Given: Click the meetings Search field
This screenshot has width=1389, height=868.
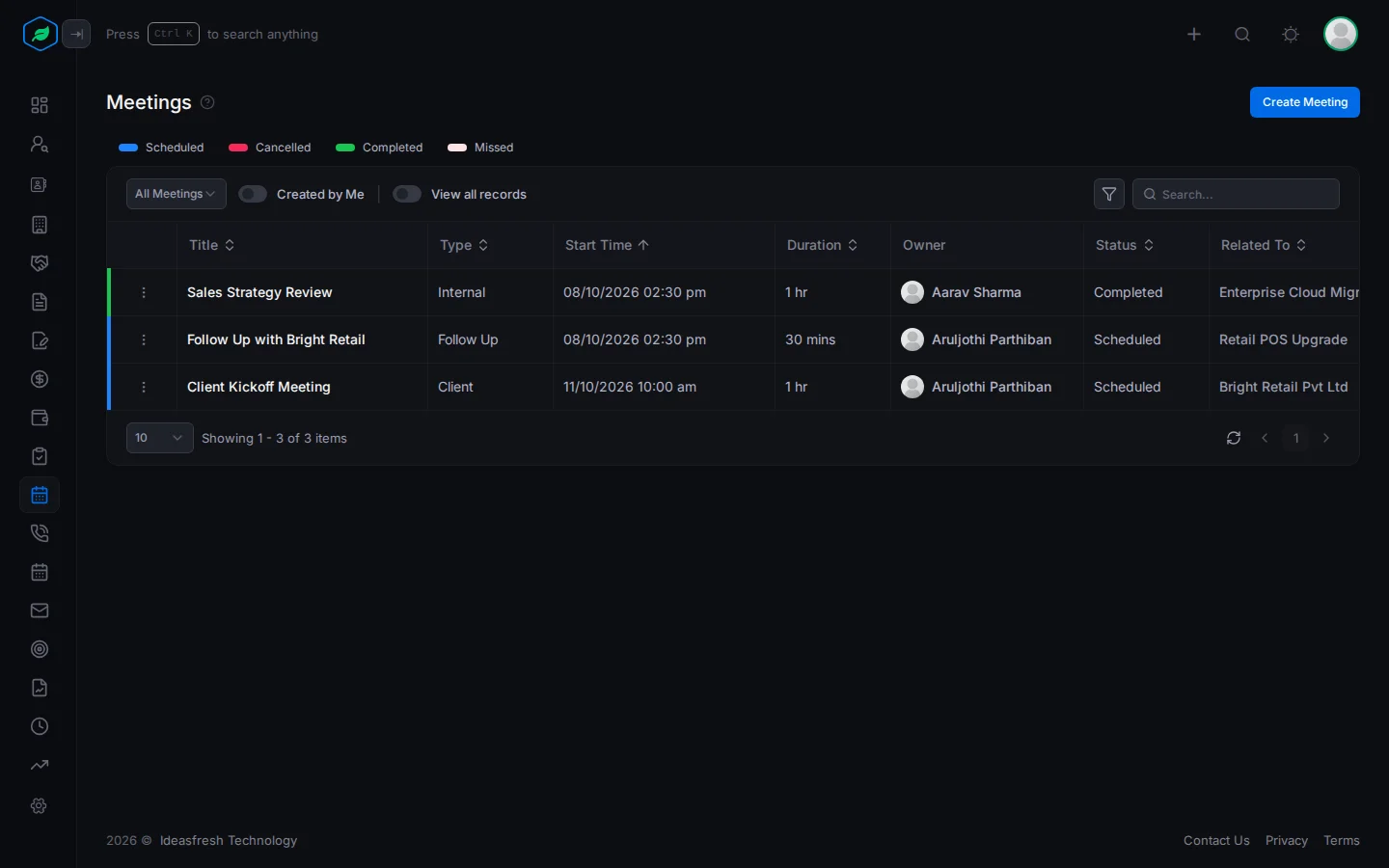Looking at the screenshot, I should [x=1236, y=194].
